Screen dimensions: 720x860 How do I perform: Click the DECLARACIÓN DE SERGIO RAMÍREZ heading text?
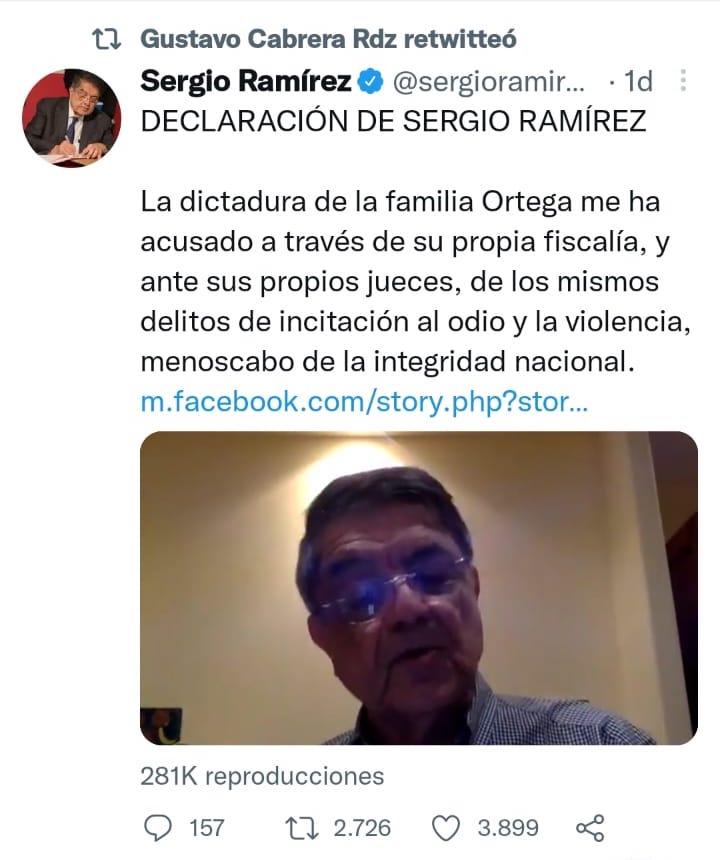[393, 121]
